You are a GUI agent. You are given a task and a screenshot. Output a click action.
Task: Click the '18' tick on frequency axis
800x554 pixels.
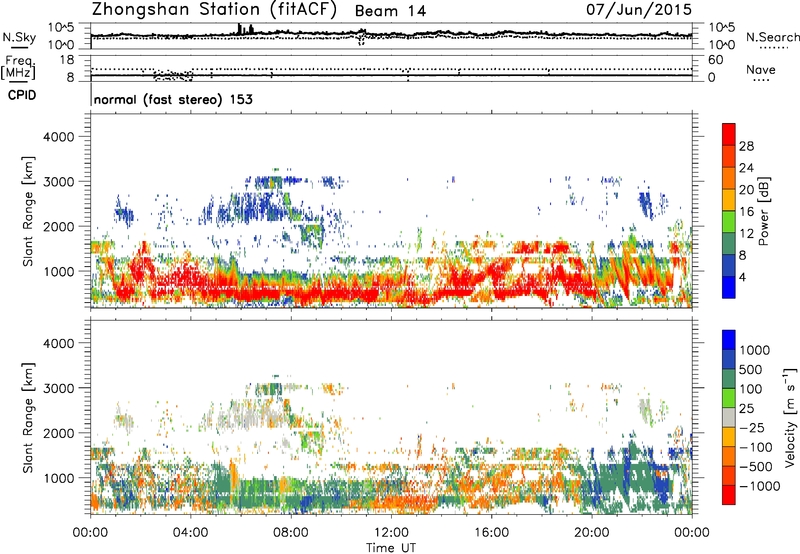pos(67,59)
